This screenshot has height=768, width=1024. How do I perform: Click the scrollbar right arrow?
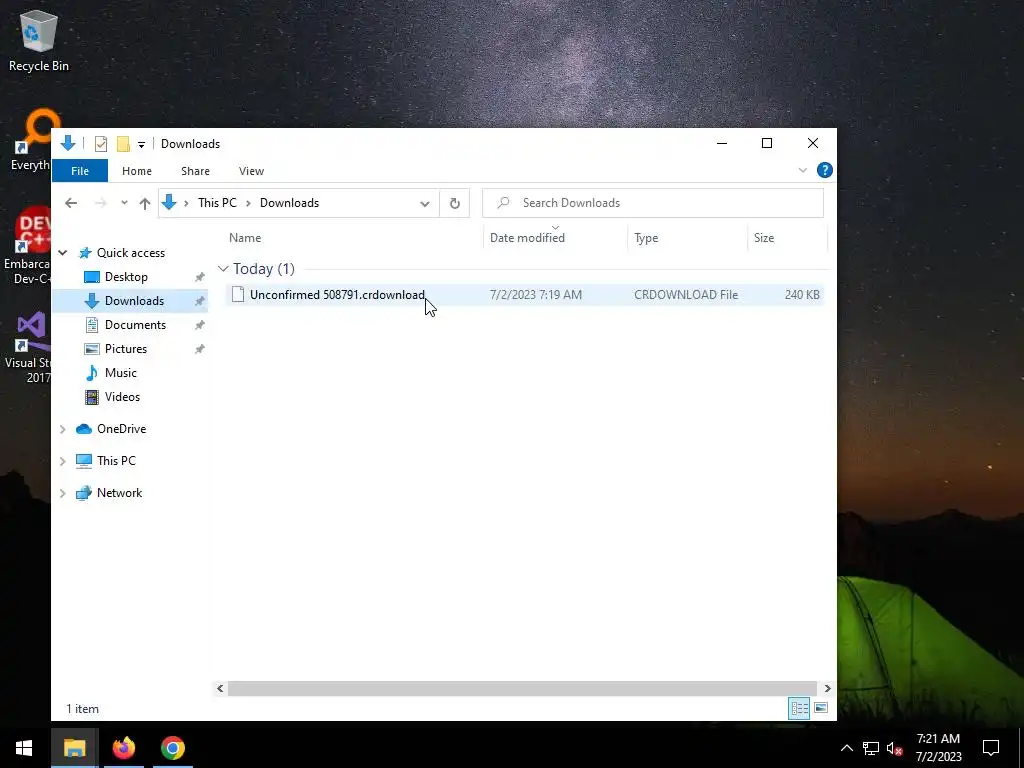coord(827,688)
